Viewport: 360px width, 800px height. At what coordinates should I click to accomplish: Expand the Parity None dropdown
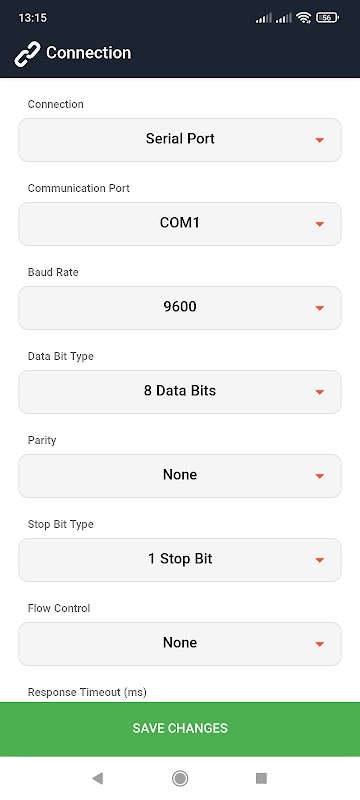click(180, 476)
